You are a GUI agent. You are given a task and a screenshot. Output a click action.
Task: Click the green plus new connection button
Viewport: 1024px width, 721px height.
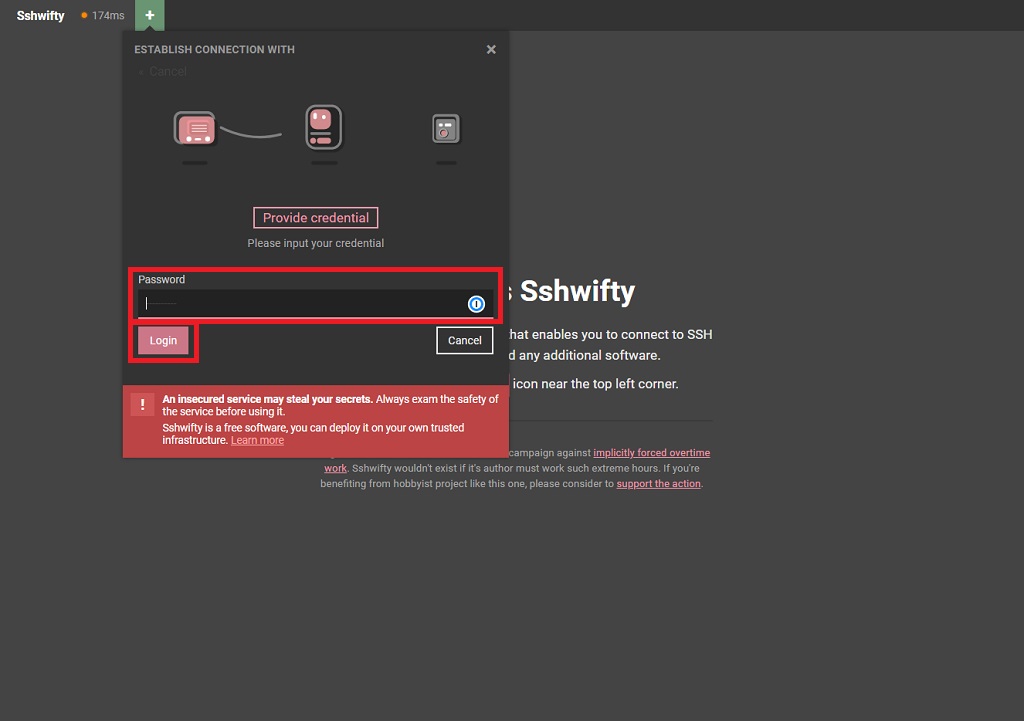click(x=150, y=15)
